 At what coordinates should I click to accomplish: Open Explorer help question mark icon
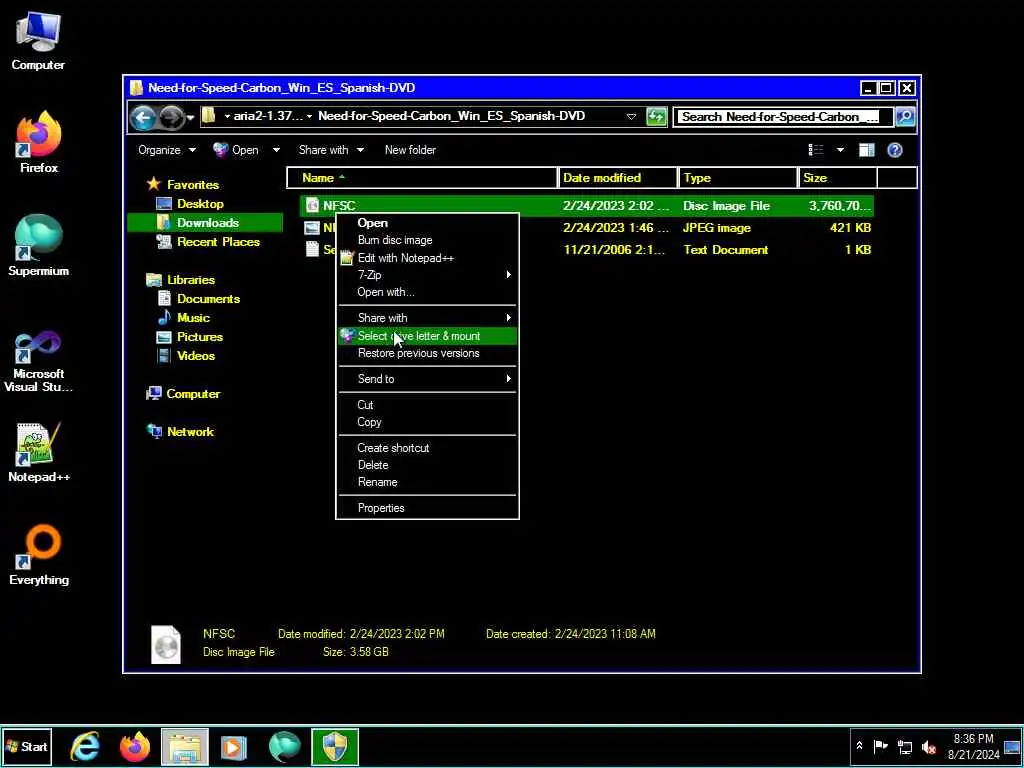(895, 150)
